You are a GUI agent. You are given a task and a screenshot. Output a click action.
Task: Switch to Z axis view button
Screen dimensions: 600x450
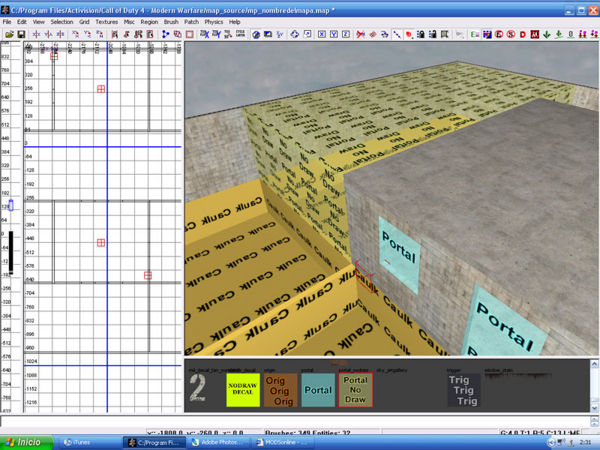346,34
